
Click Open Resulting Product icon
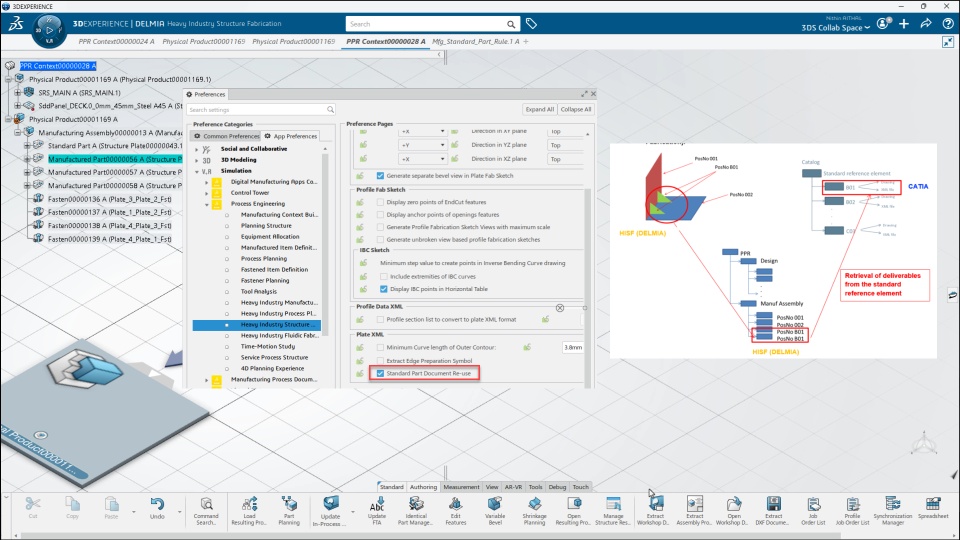[574, 504]
